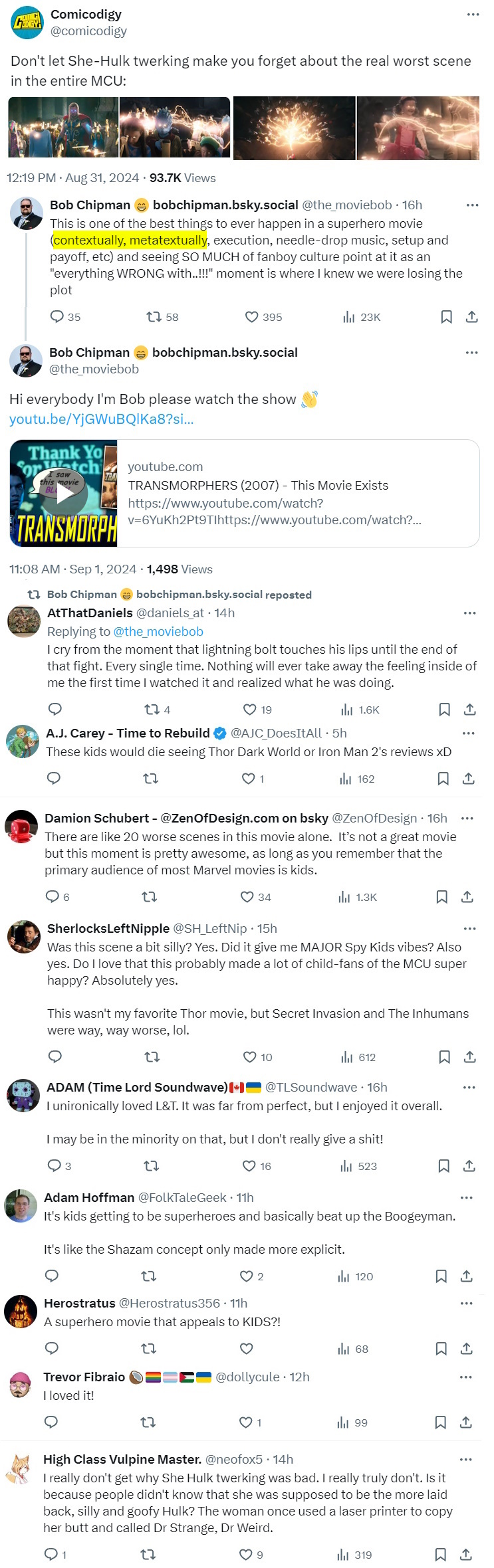Bookmark Damion Schubert's tweet
Image resolution: width=494 pixels, height=1568 pixels.
441,897
